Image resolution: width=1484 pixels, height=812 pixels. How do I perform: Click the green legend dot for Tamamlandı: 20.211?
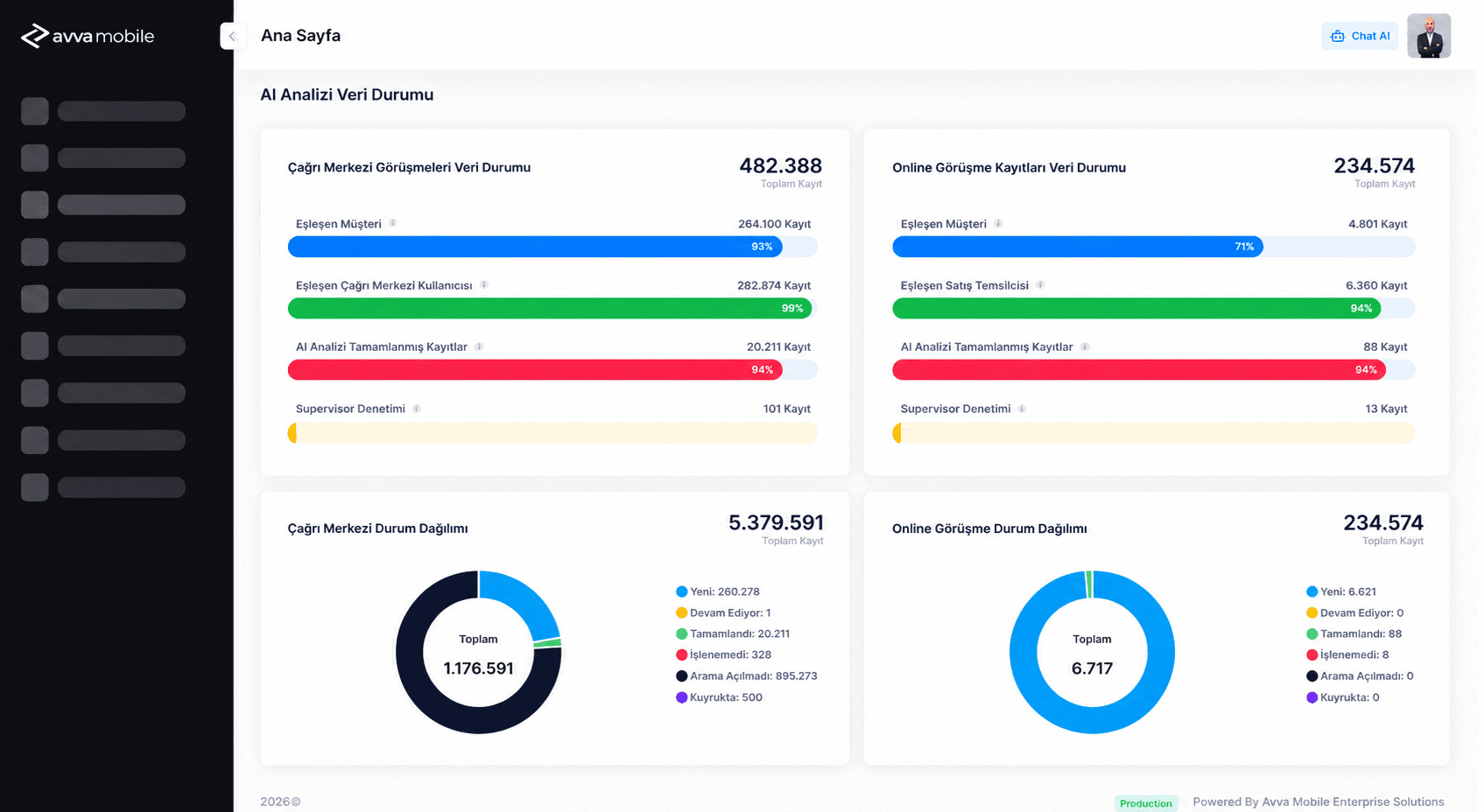point(682,633)
